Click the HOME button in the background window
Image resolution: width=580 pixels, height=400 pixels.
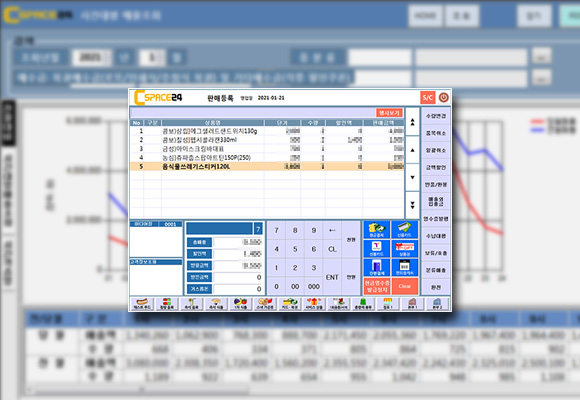coord(425,16)
